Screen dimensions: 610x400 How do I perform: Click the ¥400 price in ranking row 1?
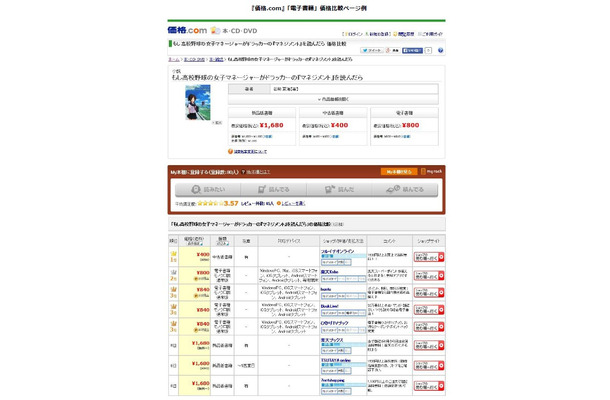click(203, 254)
